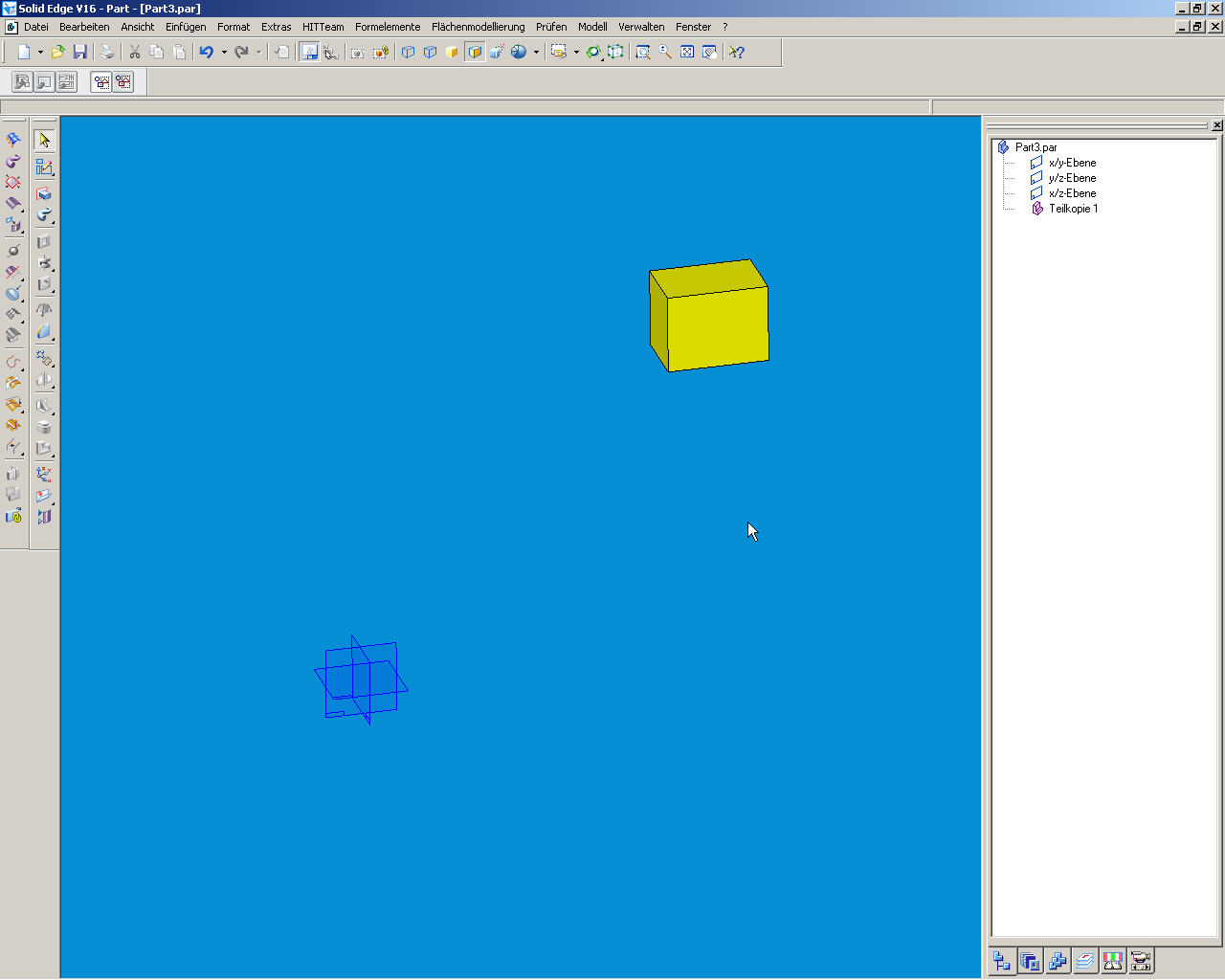Toggle the shaded with visible edges display
This screenshot has height=980, width=1225.
click(475, 52)
